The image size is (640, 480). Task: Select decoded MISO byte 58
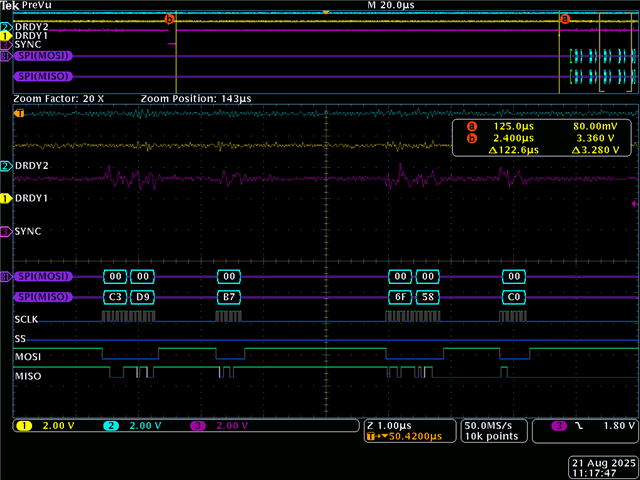427,297
